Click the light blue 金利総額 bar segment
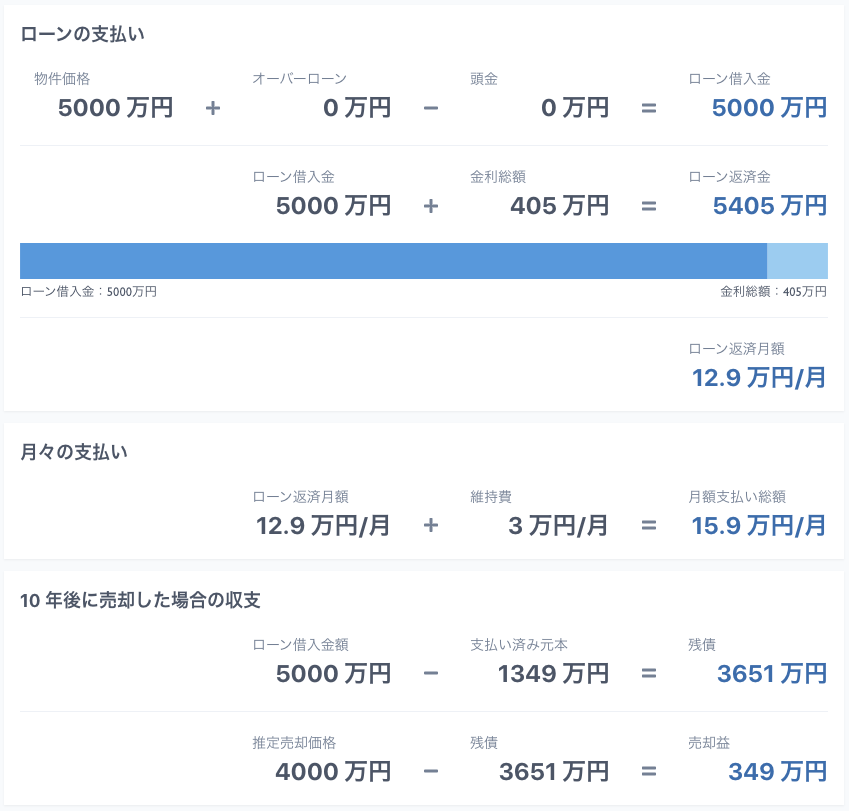Screen dimensions: 849x811 797,259
